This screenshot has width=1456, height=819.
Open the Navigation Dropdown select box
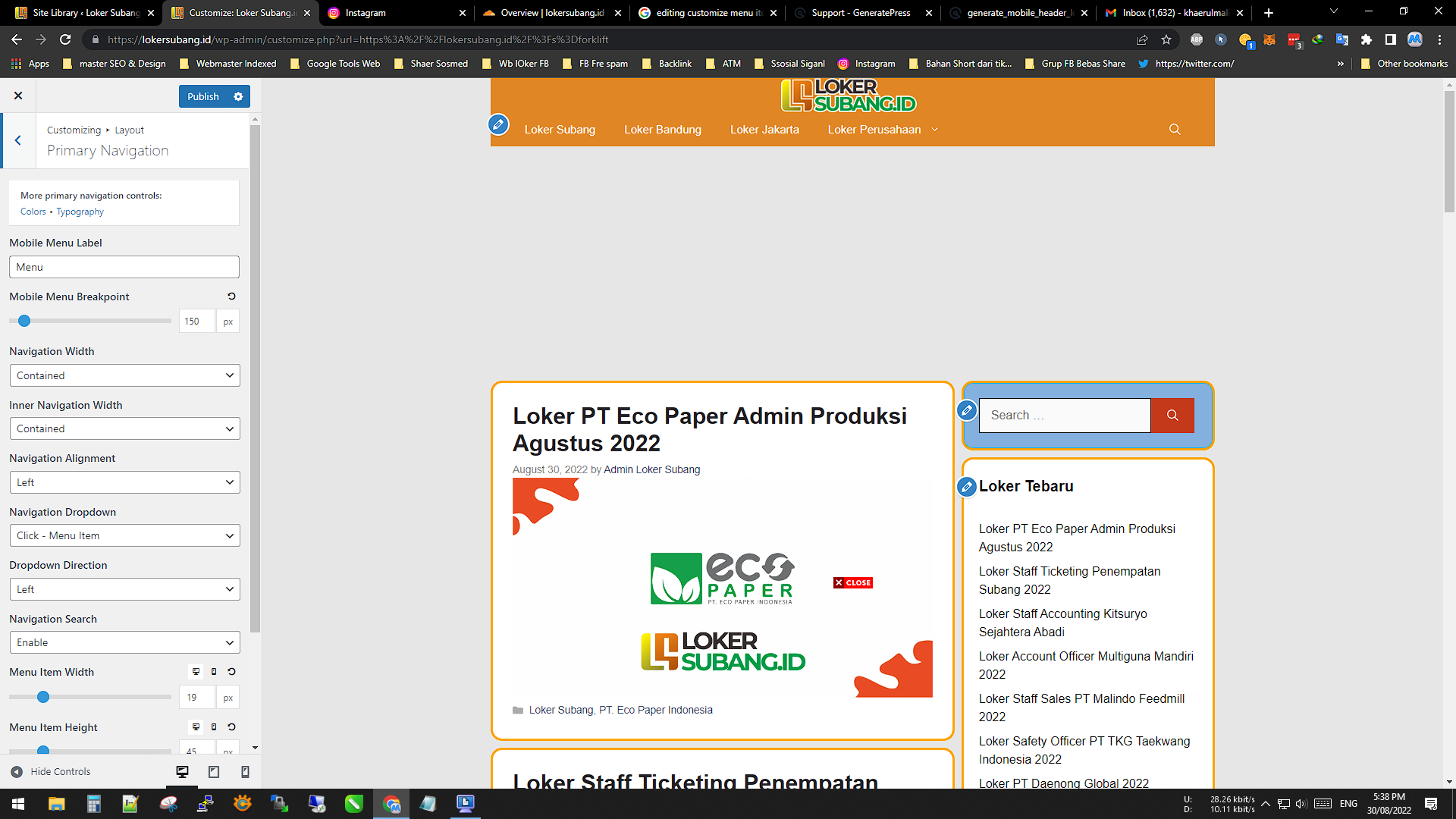pos(124,535)
